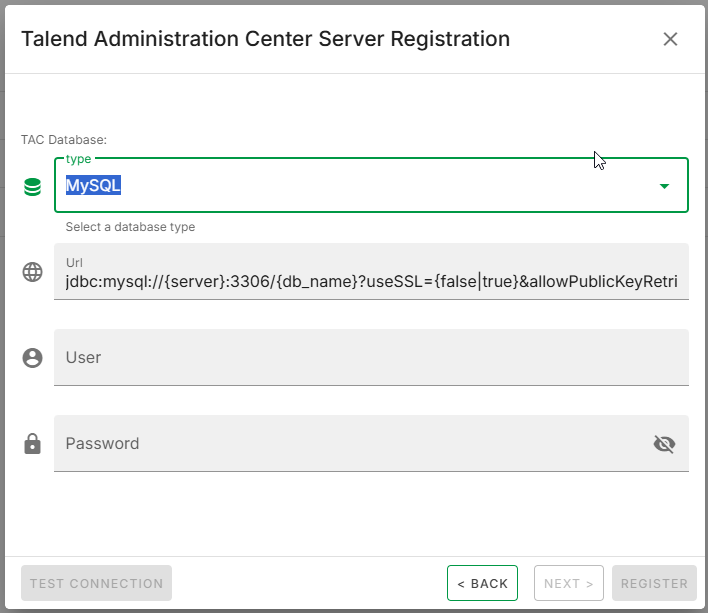Viewport: 708px width, 613px height.
Task: Click the user account icon
Action: [x=32, y=358]
